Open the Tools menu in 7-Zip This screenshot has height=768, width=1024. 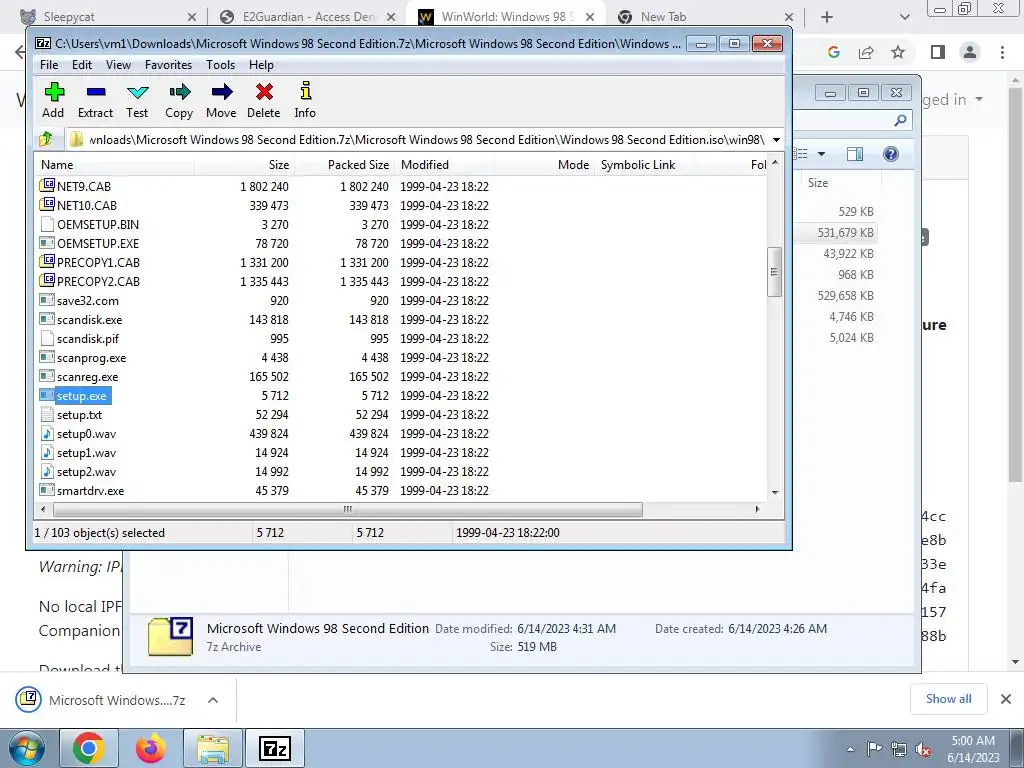tap(220, 65)
